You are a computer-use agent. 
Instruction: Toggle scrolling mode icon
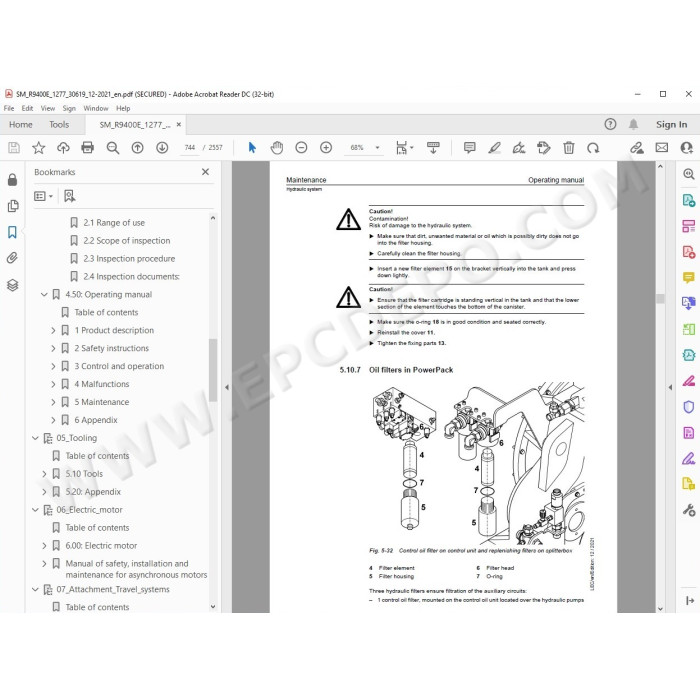click(433, 148)
